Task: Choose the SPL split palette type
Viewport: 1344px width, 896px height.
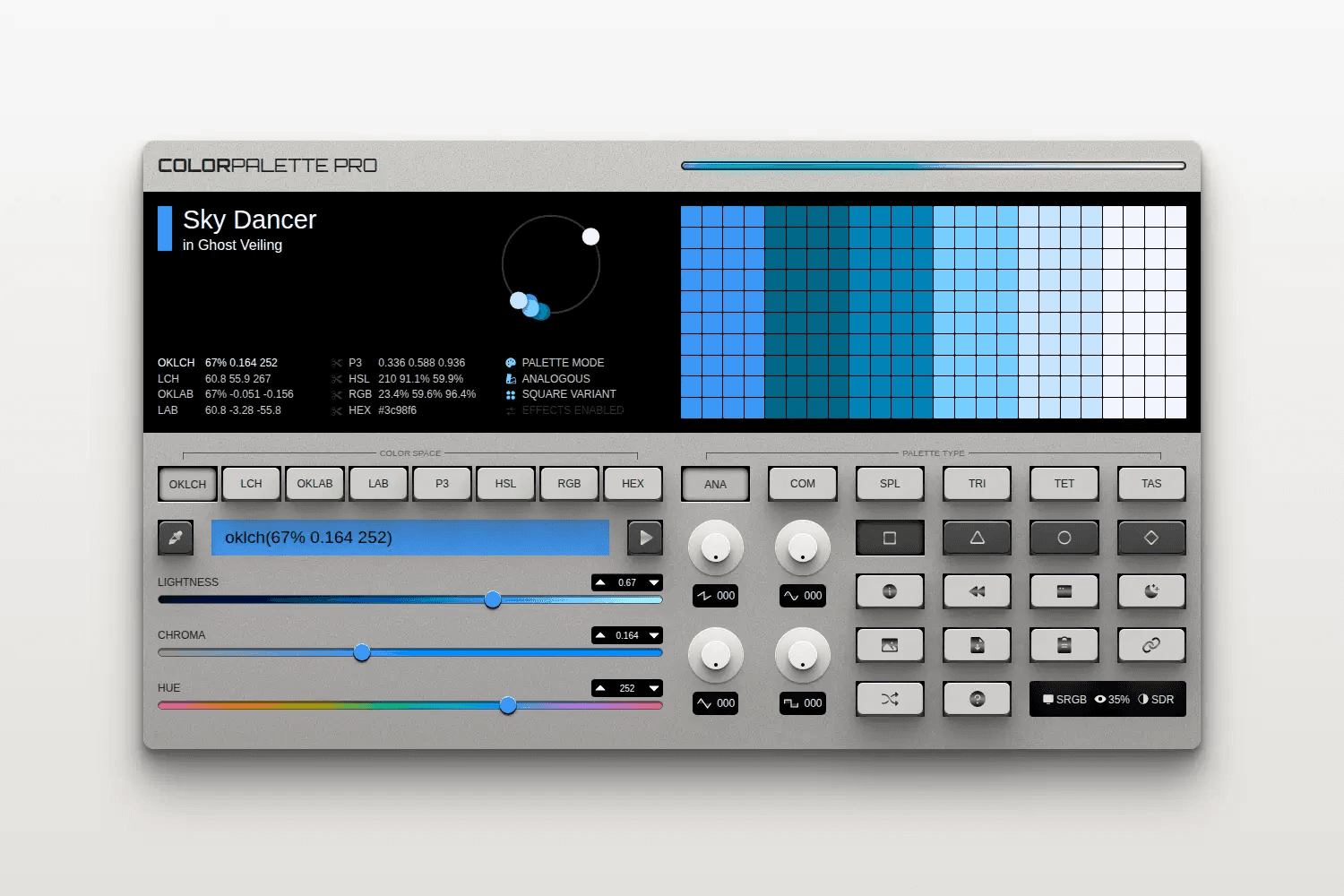Action: (890, 484)
